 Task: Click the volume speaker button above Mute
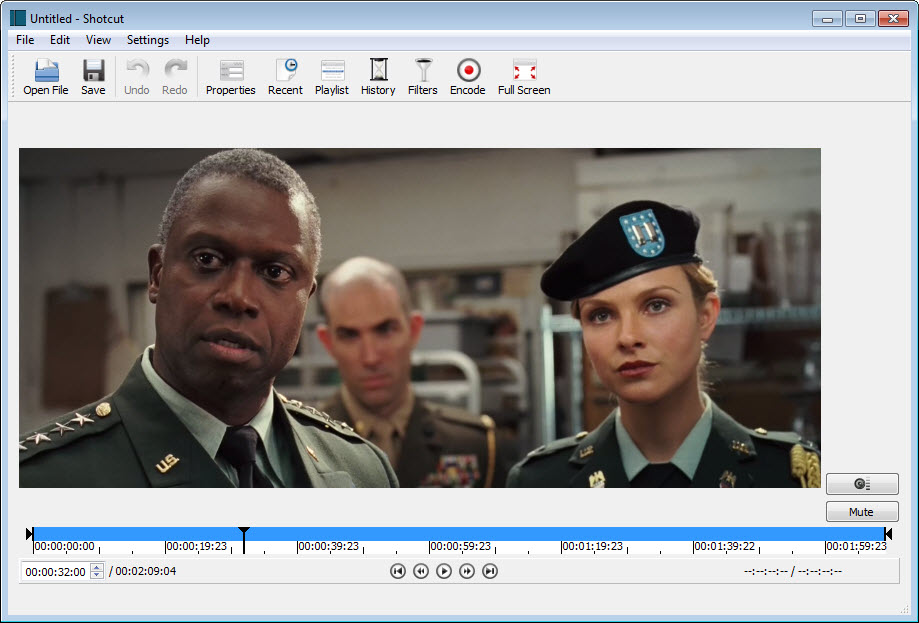coord(862,484)
